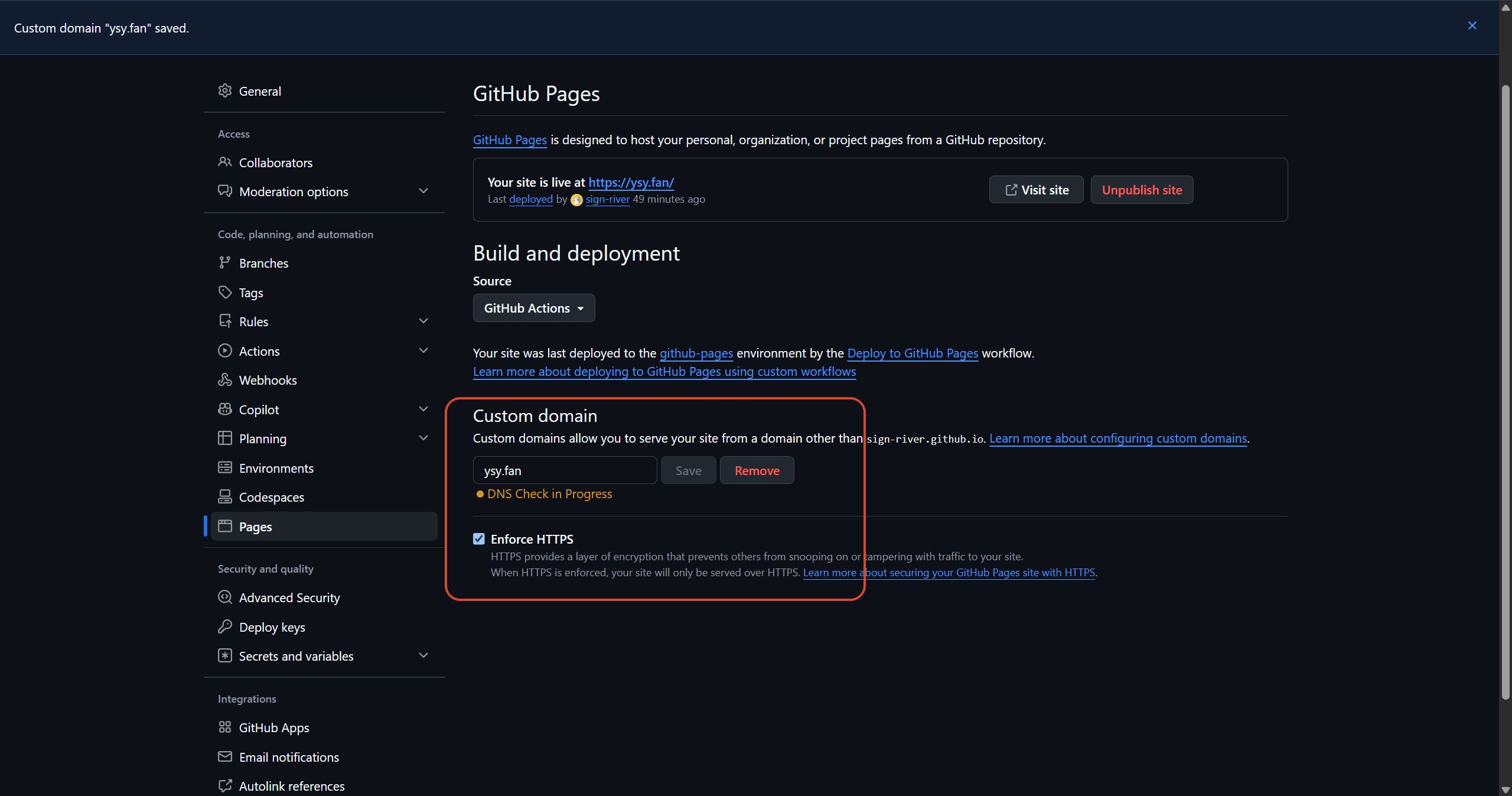Click the Visit site button
The height and width of the screenshot is (796, 1512).
pos(1037,190)
